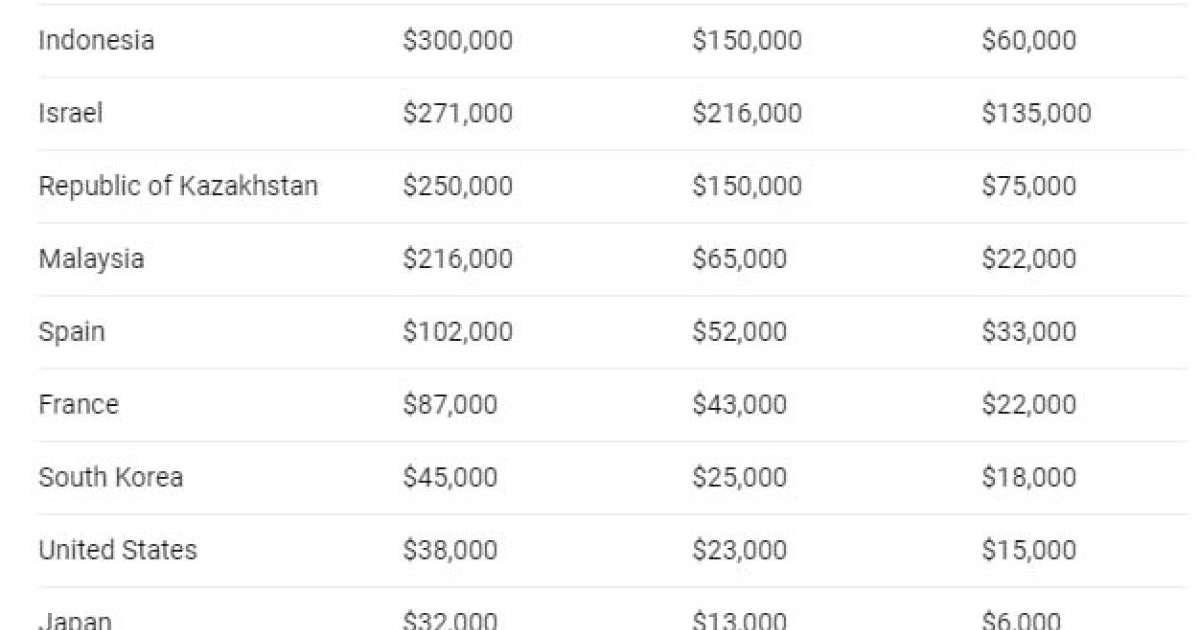1200x630 pixels.
Task: Select the $15,000 amount for United States
Action: (1028, 550)
